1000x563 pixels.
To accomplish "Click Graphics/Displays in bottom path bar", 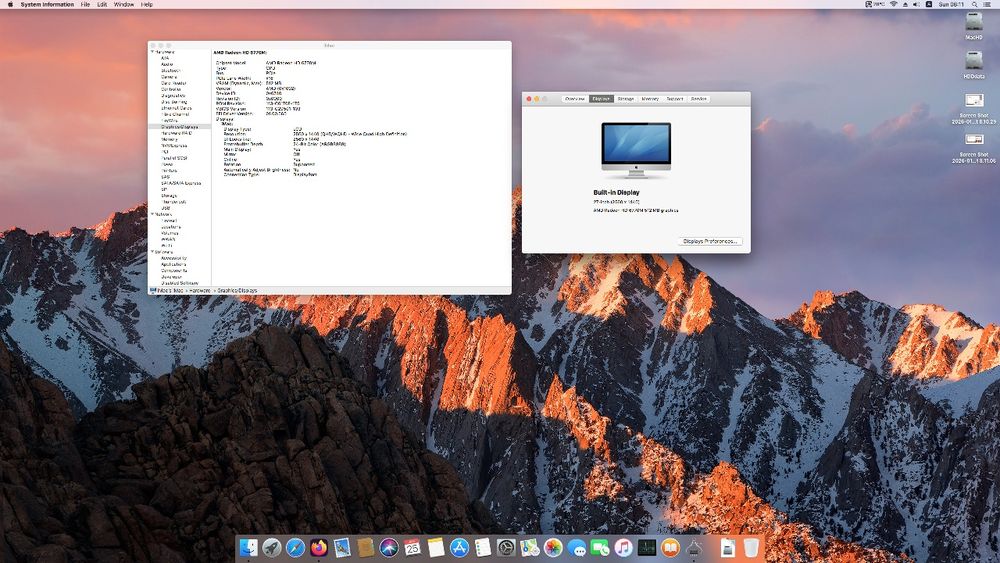I will [237, 290].
